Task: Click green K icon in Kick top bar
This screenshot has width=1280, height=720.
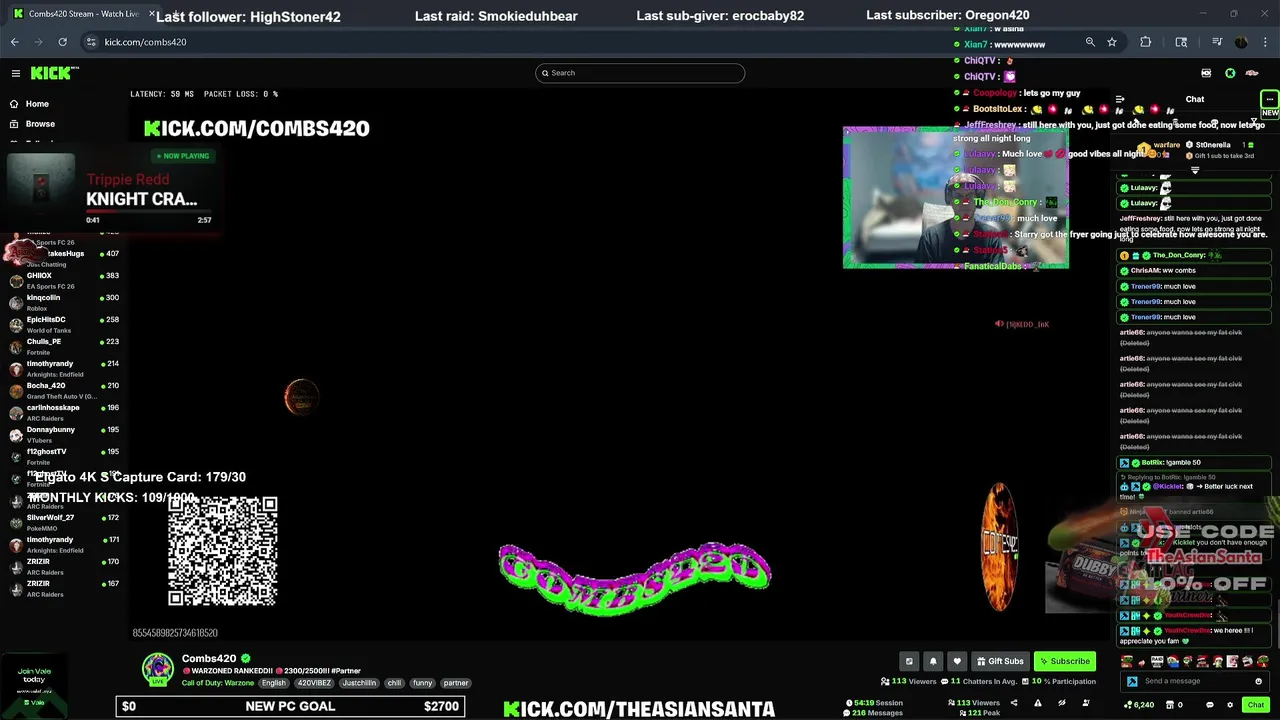Action: point(1230,73)
